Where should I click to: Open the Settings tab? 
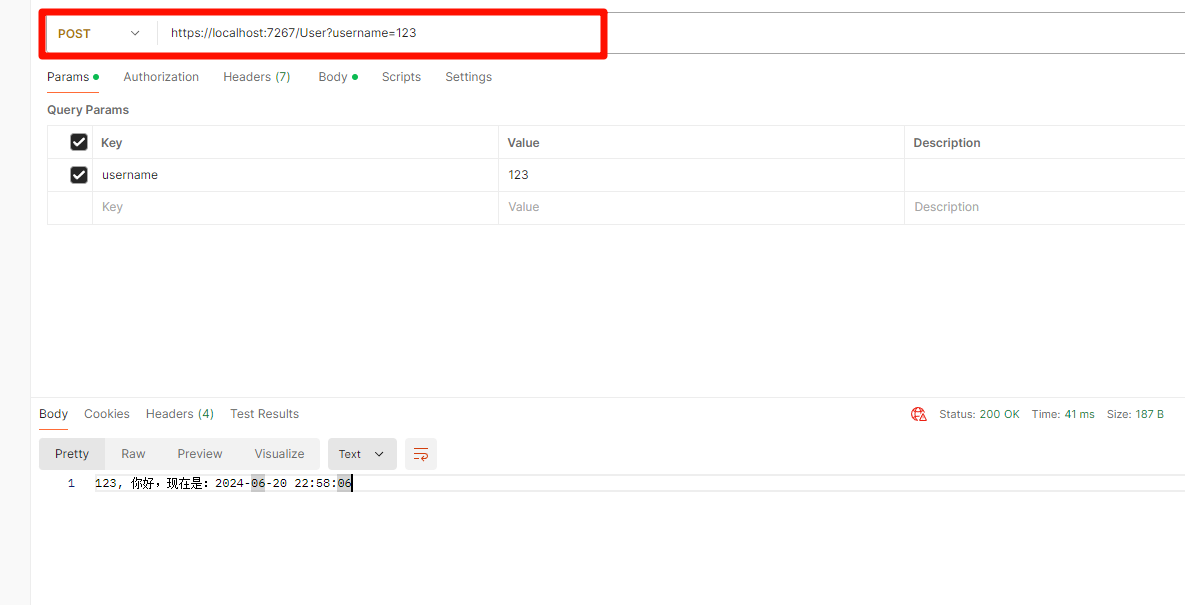(x=469, y=77)
